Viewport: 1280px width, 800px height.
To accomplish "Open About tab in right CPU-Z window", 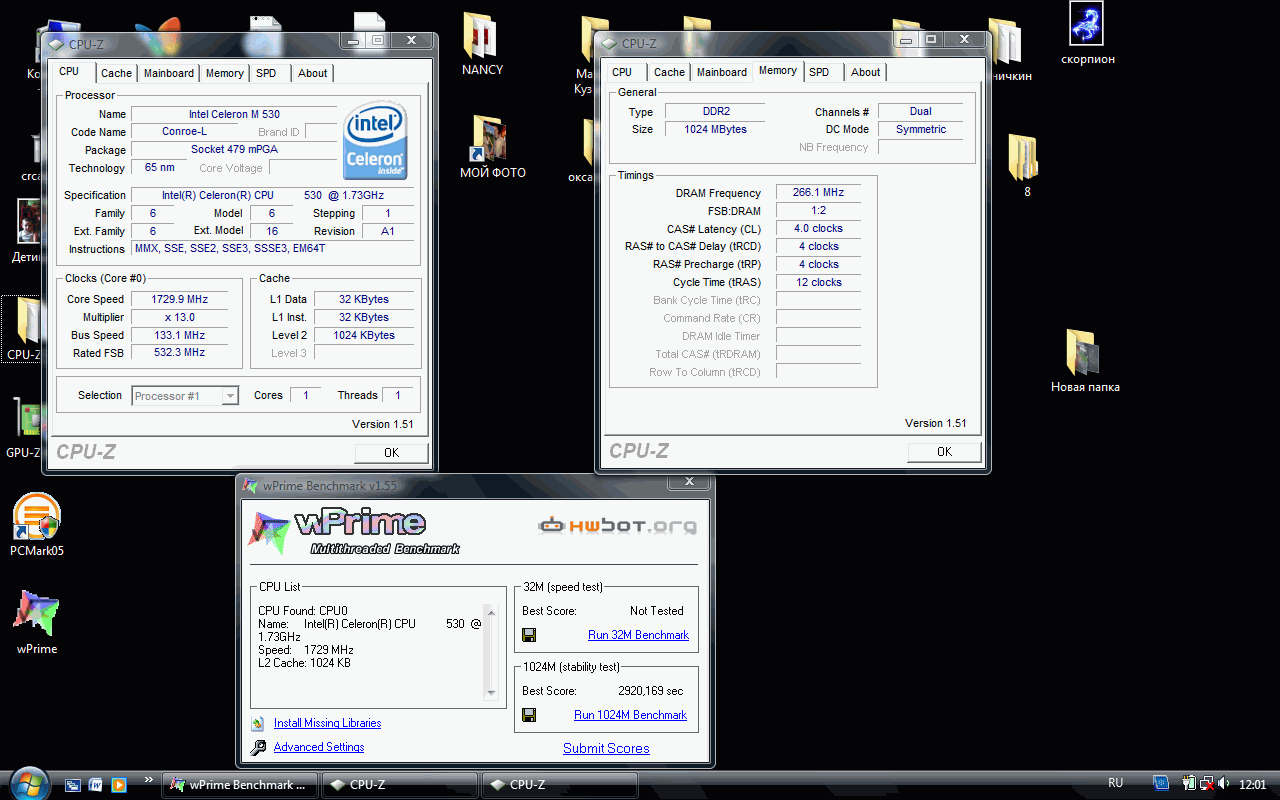I will [x=866, y=72].
